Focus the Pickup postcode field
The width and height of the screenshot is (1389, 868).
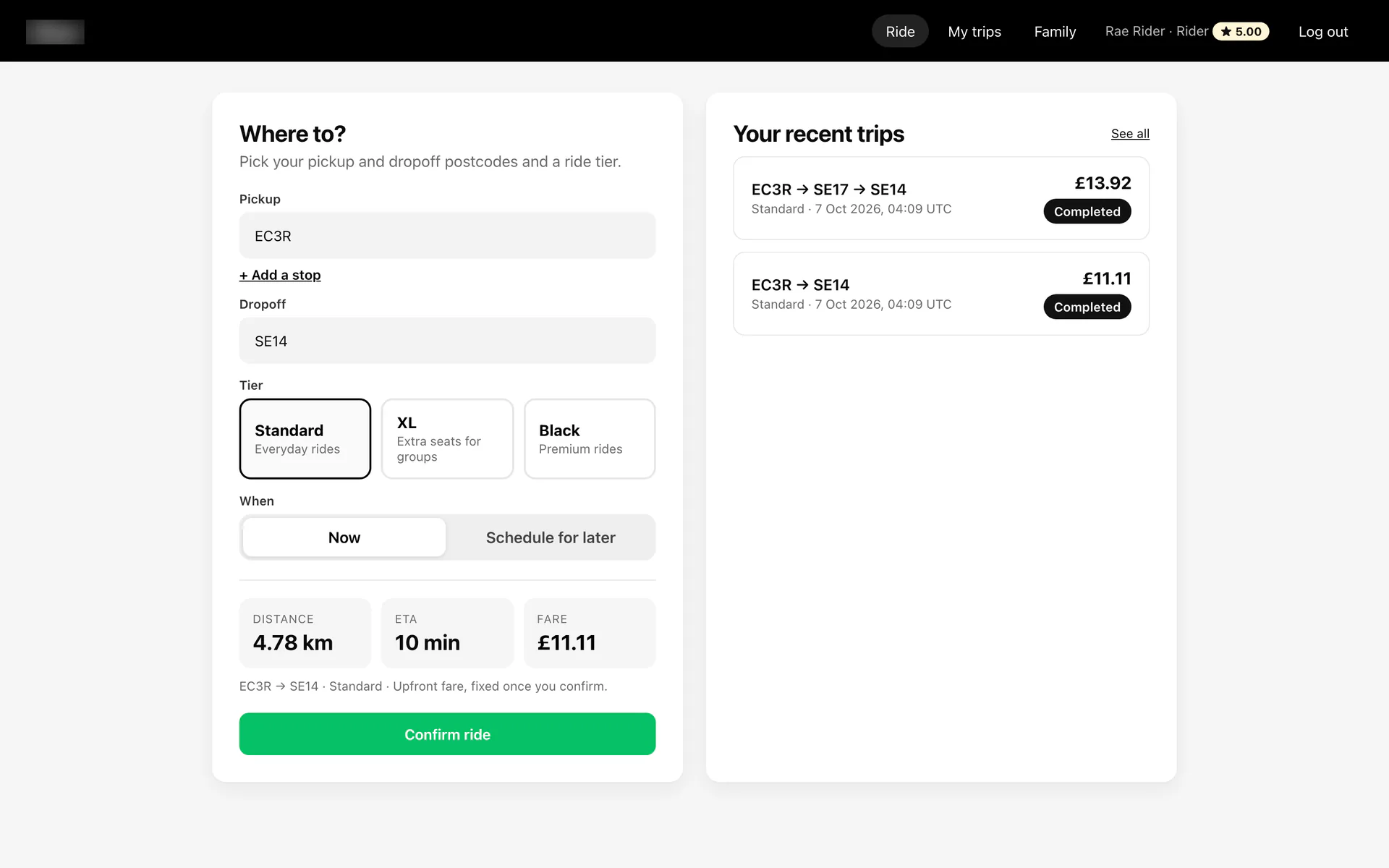[x=447, y=236]
